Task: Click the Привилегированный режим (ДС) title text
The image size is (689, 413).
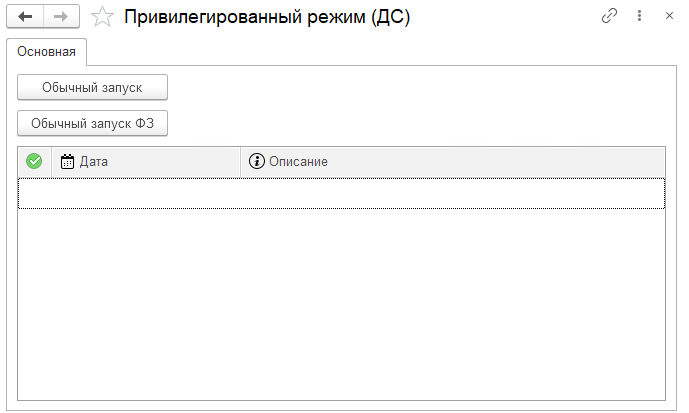Action: coord(267,17)
